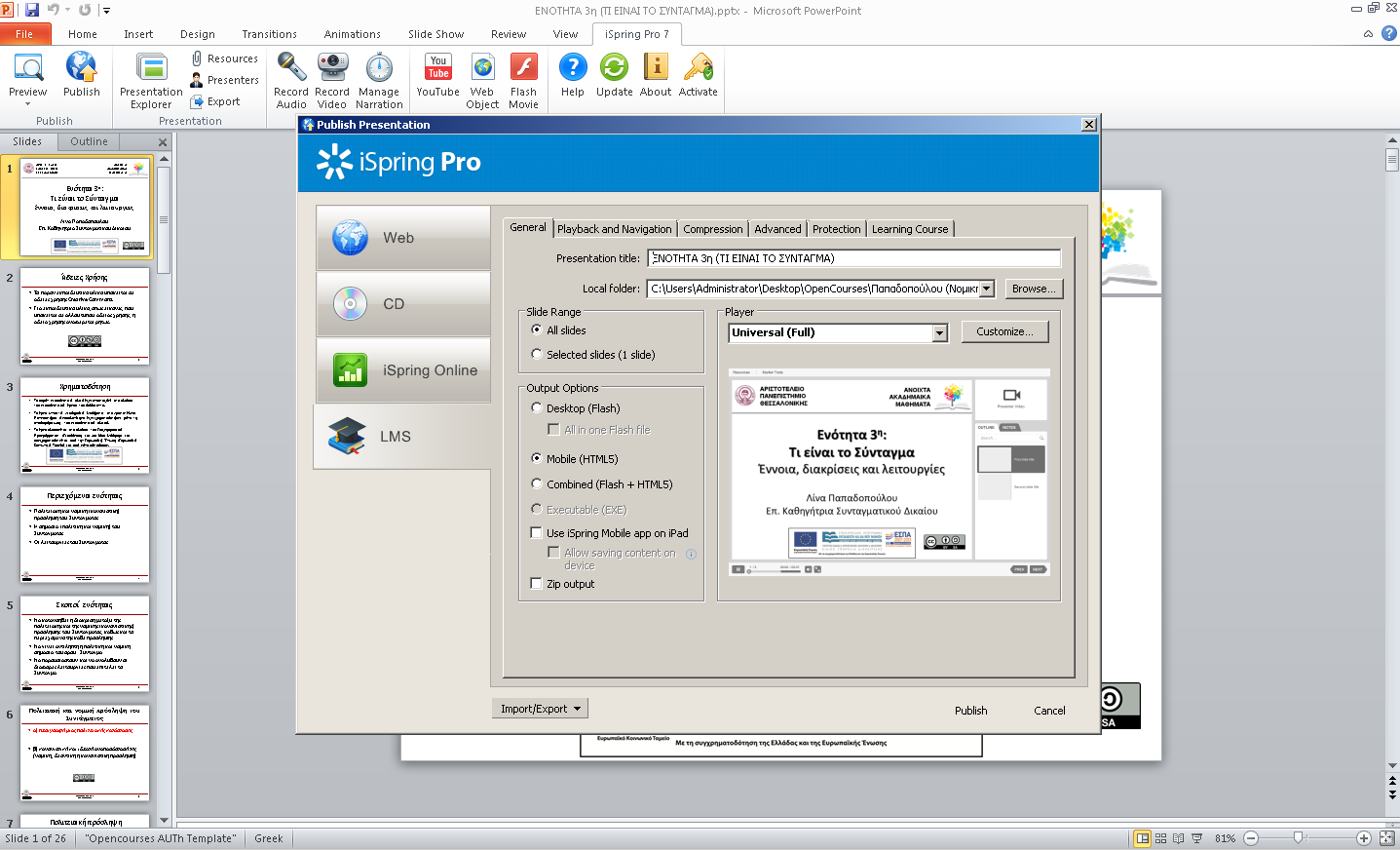
Task: Click the Export ribbon item
Action: click(215, 101)
